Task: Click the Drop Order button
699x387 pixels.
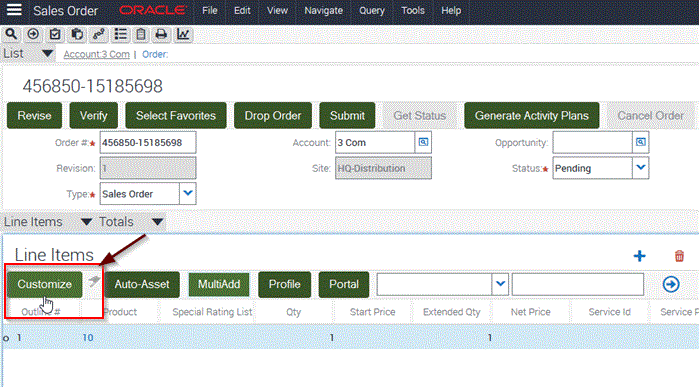Action: (273, 115)
